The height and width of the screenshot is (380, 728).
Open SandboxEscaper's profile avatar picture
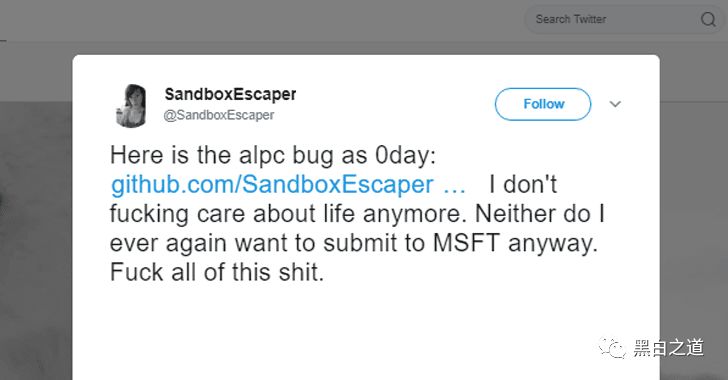pyautogui.click(x=131, y=105)
